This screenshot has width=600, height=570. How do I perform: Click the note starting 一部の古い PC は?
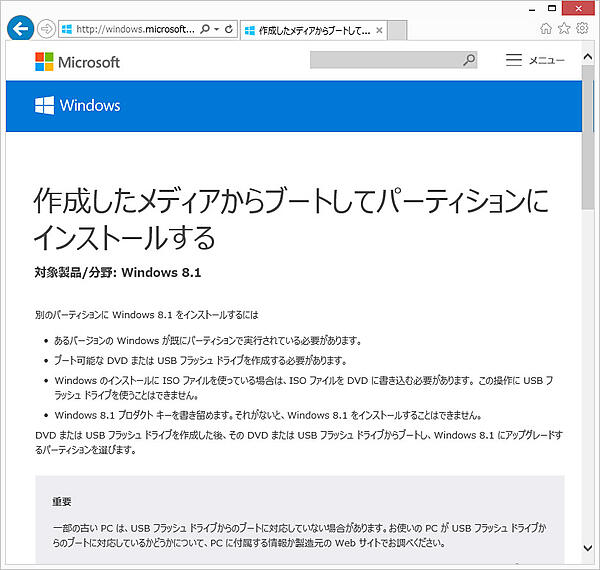pos(300,536)
